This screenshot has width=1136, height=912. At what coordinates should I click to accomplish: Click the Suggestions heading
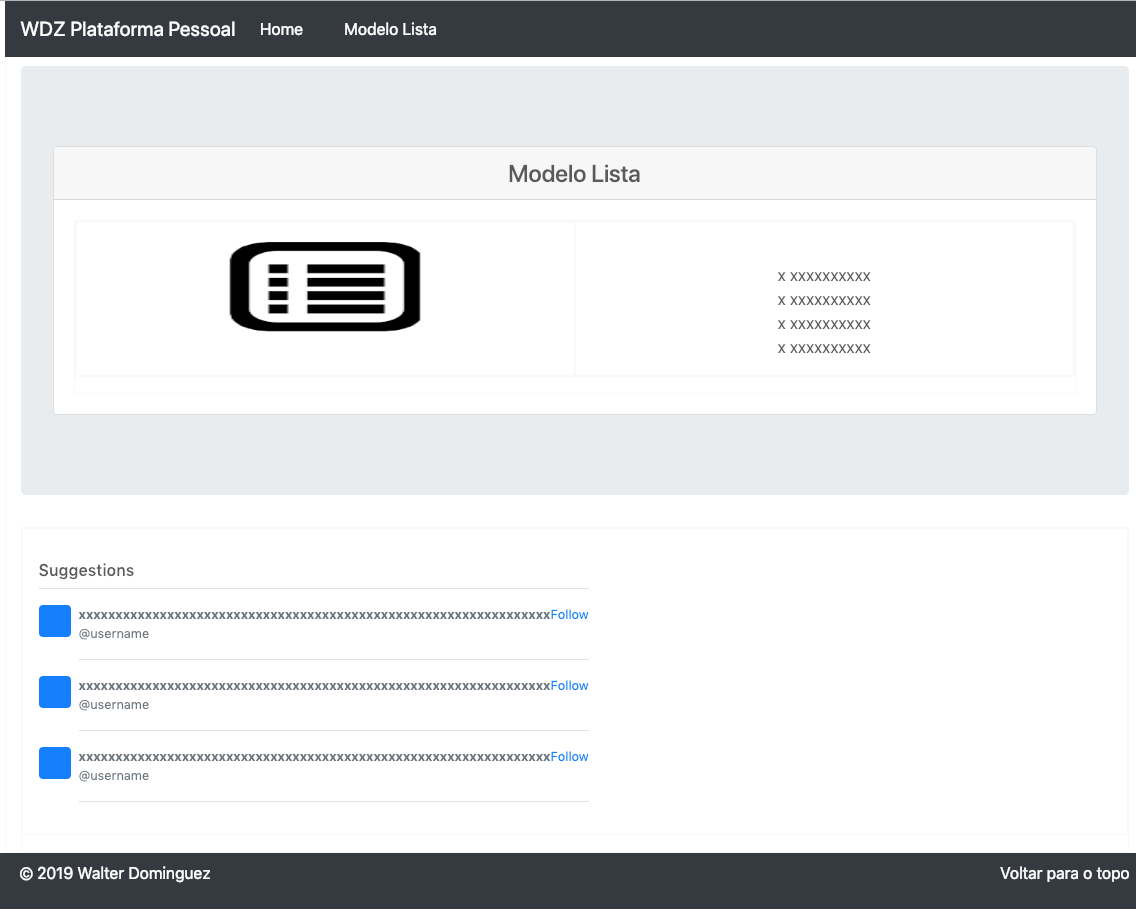point(86,570)
